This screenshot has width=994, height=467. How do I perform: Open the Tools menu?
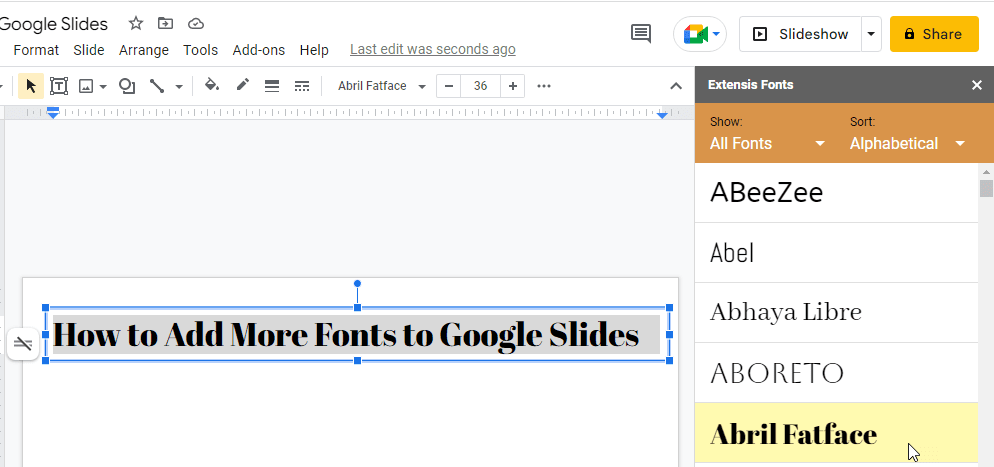200,49
